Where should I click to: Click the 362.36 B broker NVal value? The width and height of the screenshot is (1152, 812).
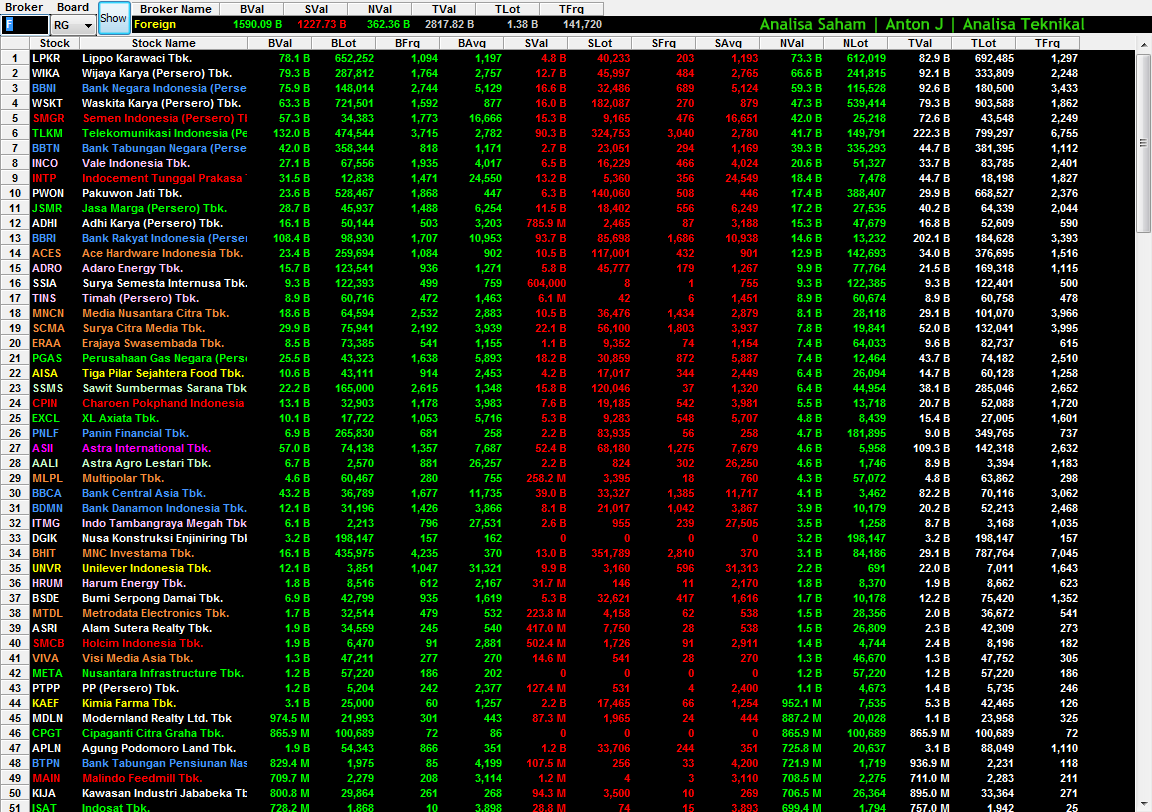tap(389, 24)
